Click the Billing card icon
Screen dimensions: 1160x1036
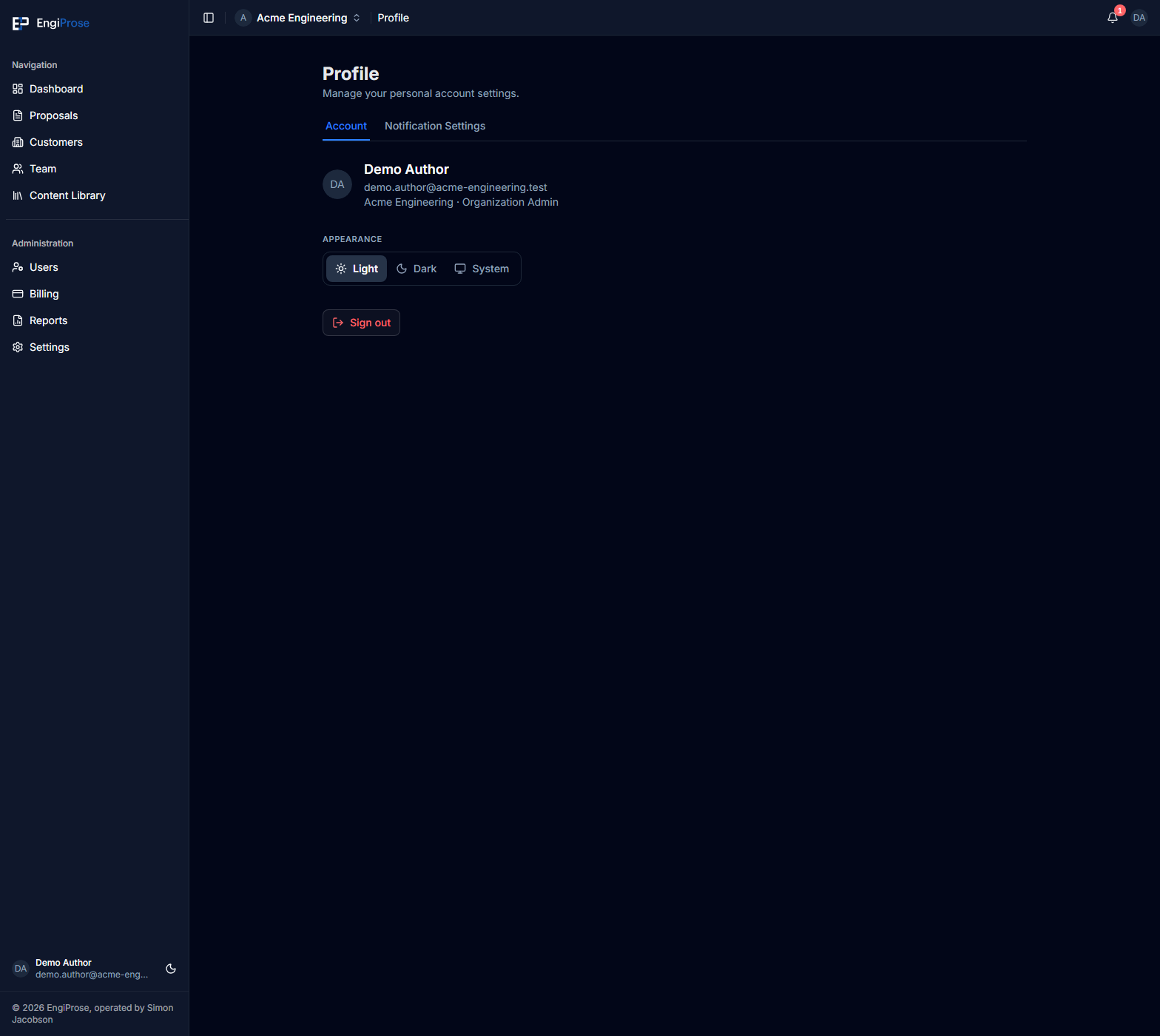tap(18, 294)
